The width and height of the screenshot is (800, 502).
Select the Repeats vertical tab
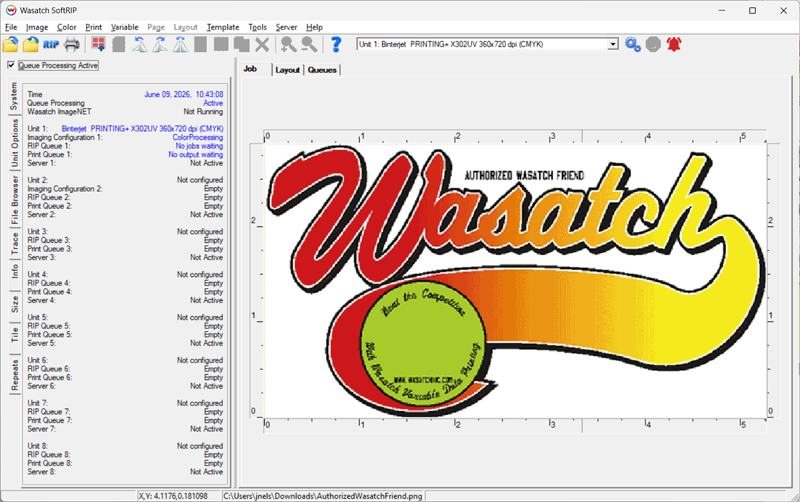point(14,375)
